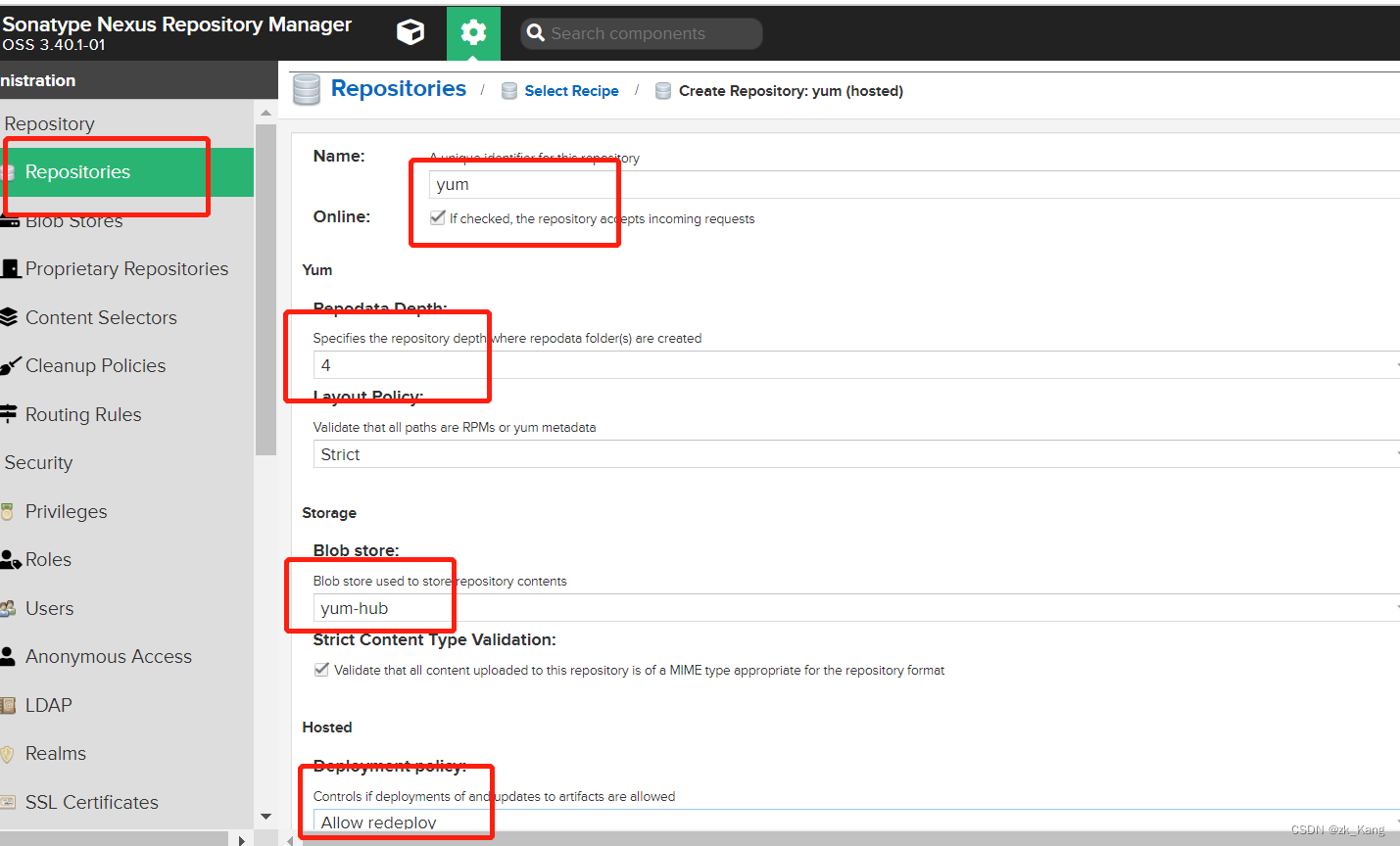Screen dimensions: 1400x846
Task: Toggle the Online checkbox
Action: tap(438, 217)
